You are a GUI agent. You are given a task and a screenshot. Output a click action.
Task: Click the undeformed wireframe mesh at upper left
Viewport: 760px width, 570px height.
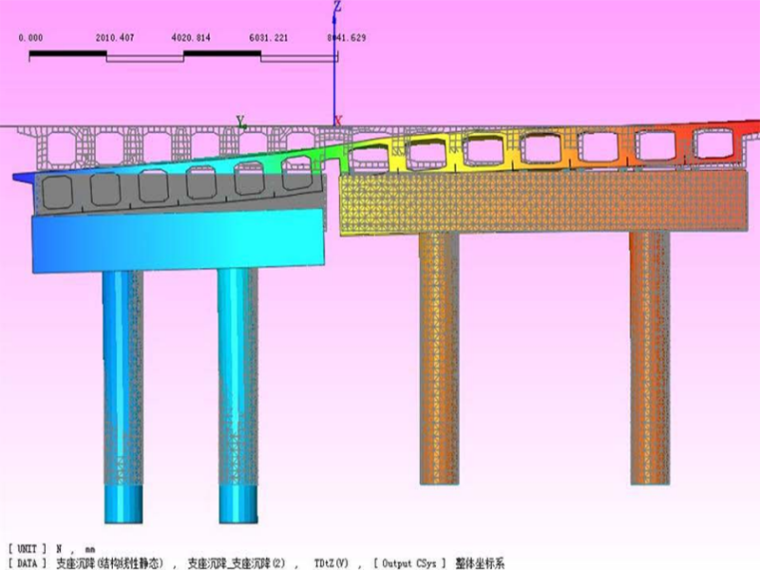pyautogui.click(x=80, y=147)
